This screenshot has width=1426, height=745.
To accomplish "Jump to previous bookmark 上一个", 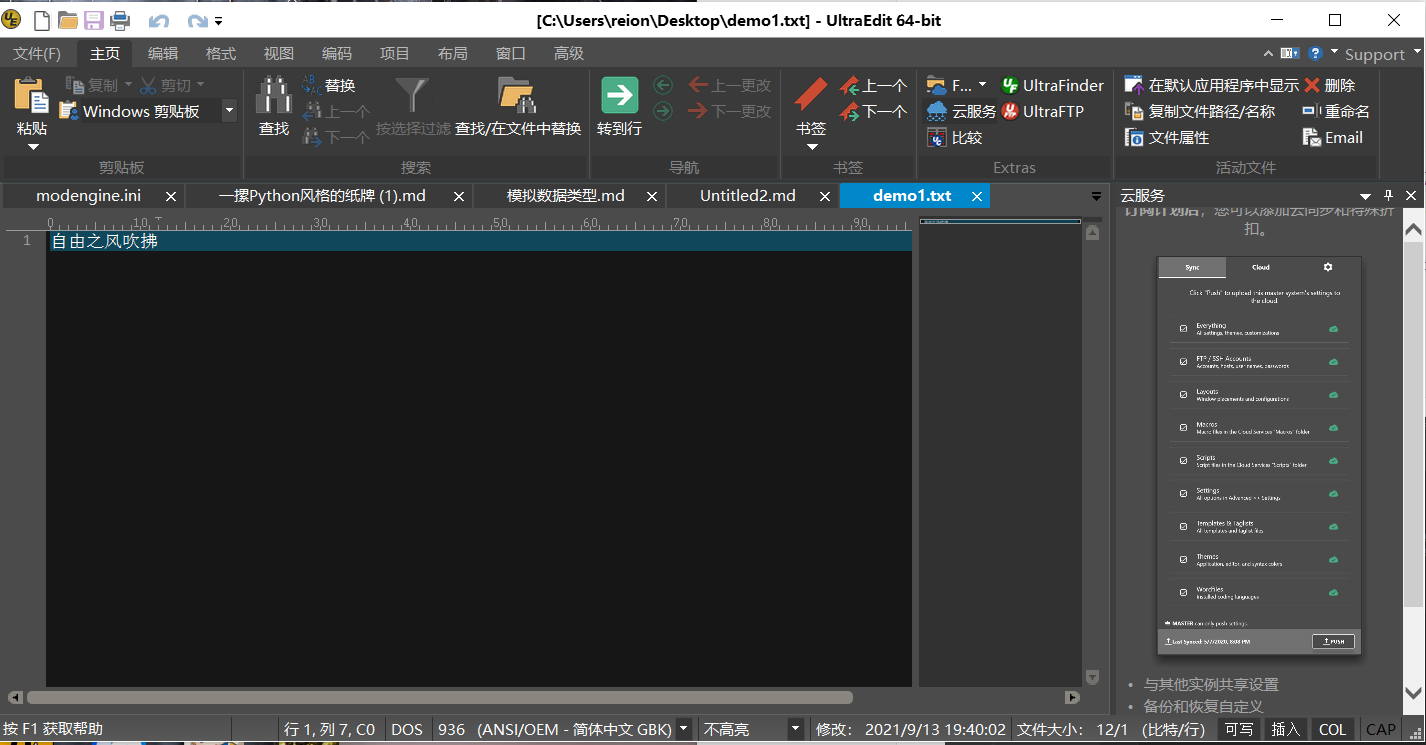I will pyautogui.click(x=873, y=85).
